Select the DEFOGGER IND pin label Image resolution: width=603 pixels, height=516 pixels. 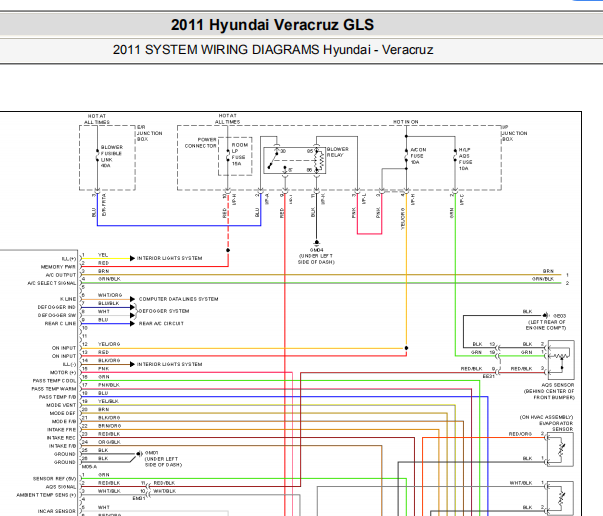pyautogui.click(x=57, y=307)
